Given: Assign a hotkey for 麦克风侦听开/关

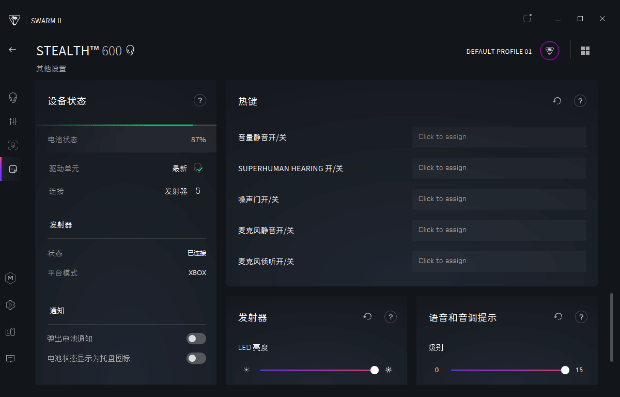Looking at the screenshot, I should coord(499,261).
